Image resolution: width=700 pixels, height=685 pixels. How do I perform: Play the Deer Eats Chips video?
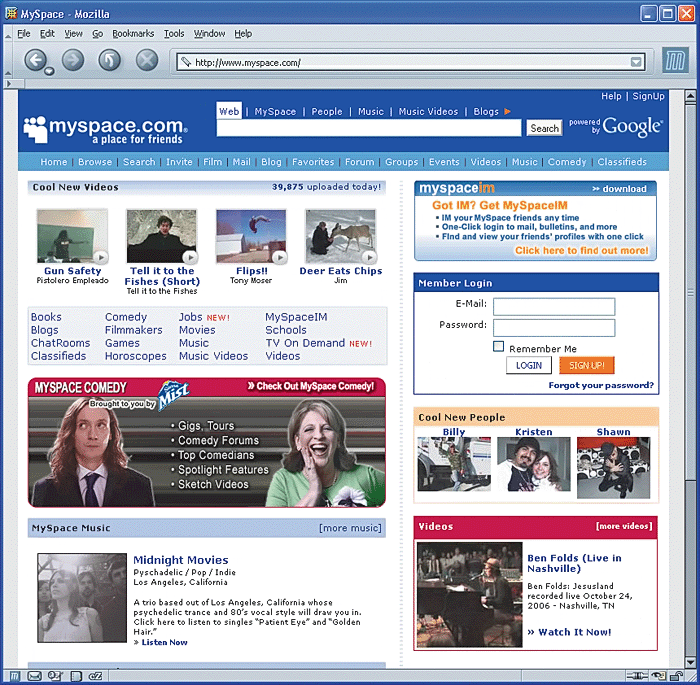[x=369, y=257]
